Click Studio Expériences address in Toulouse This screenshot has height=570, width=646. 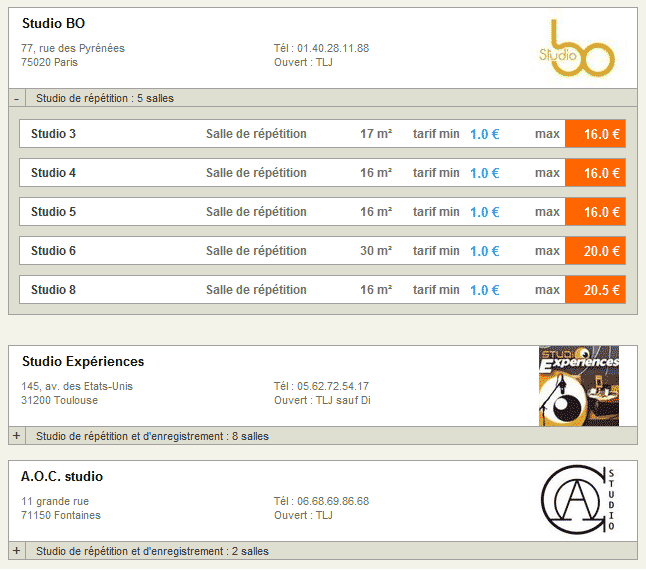(x=76, y=393)
